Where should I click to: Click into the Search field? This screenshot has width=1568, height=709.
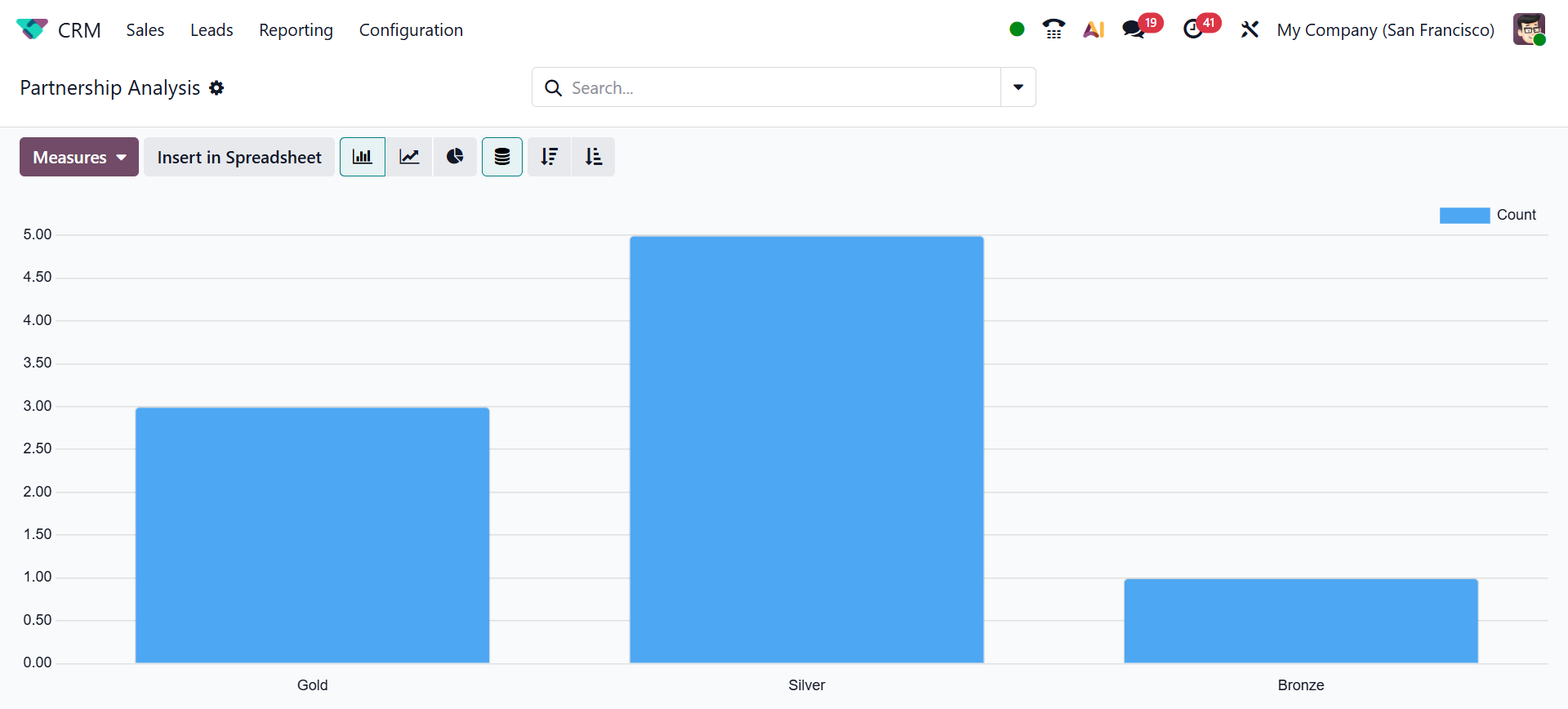[784, 87]
